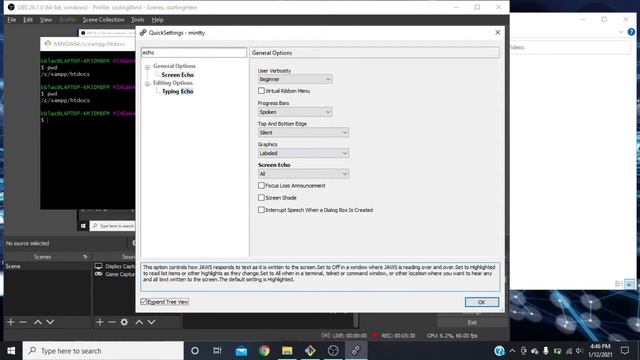Screen dimensions: 640x360
Task: Open the Scene Collection menu
Action: point(103,20)
